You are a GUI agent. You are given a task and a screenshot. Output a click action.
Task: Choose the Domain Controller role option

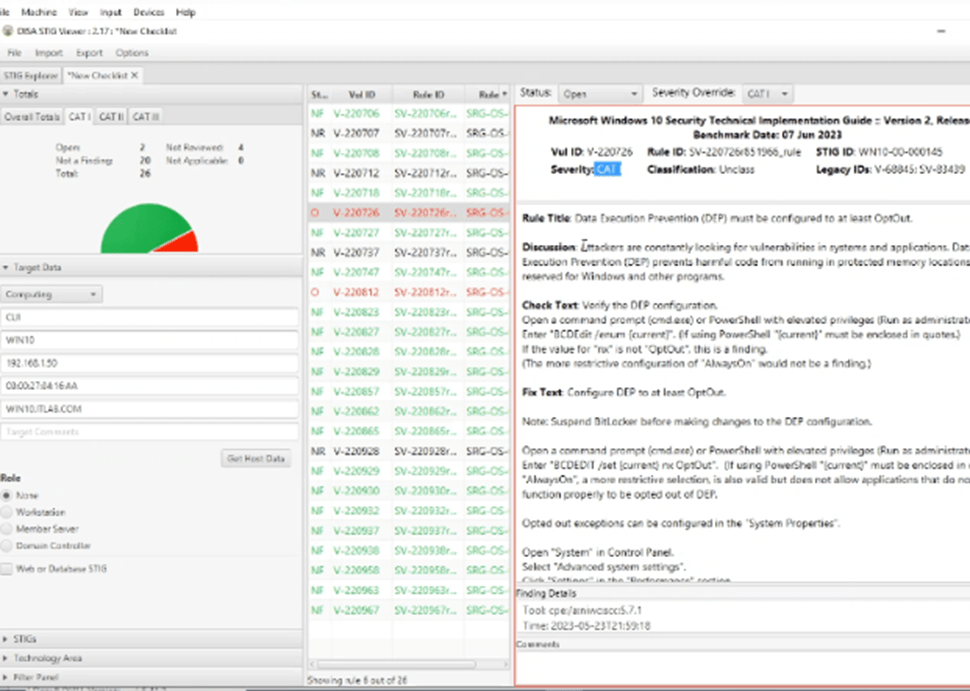pos(7,546)
